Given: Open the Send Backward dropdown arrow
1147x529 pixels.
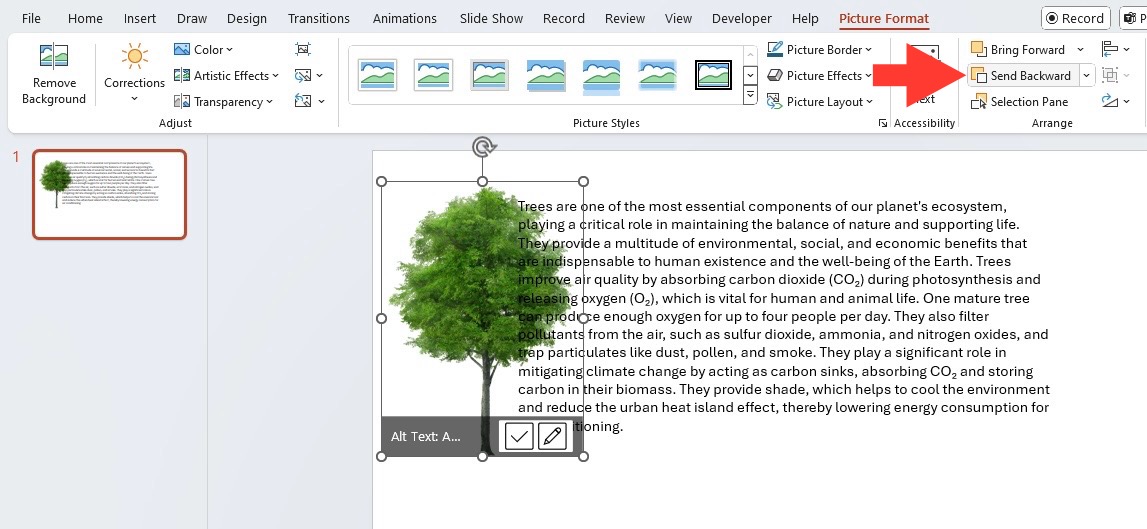Looking at the screenshot, I should [1086, 75].
